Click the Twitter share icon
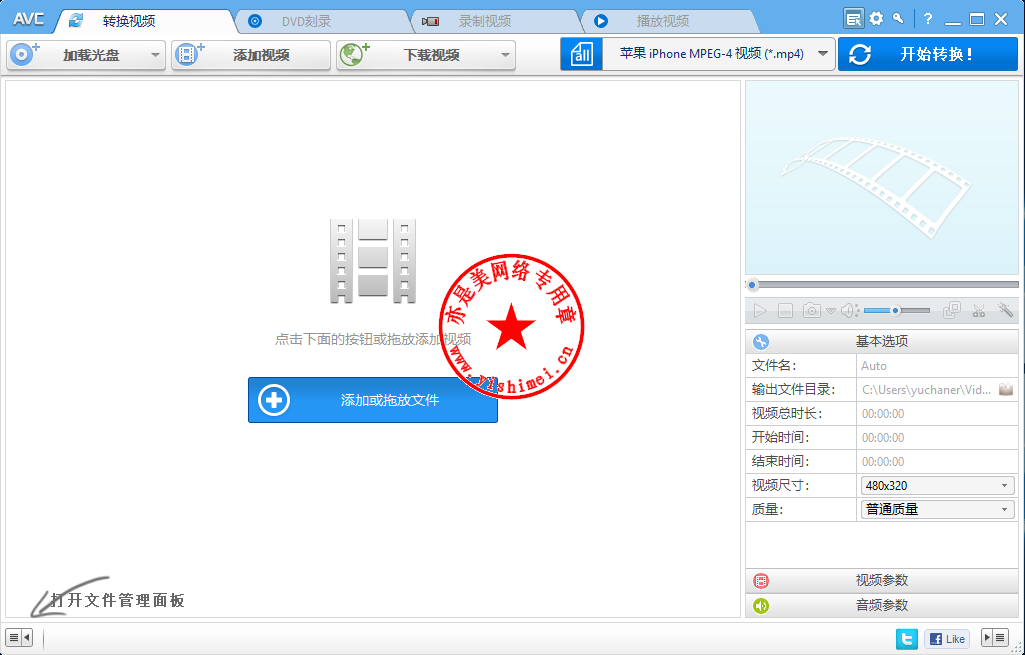Viewport: 1025px width, 655px height. click(907, 638)
